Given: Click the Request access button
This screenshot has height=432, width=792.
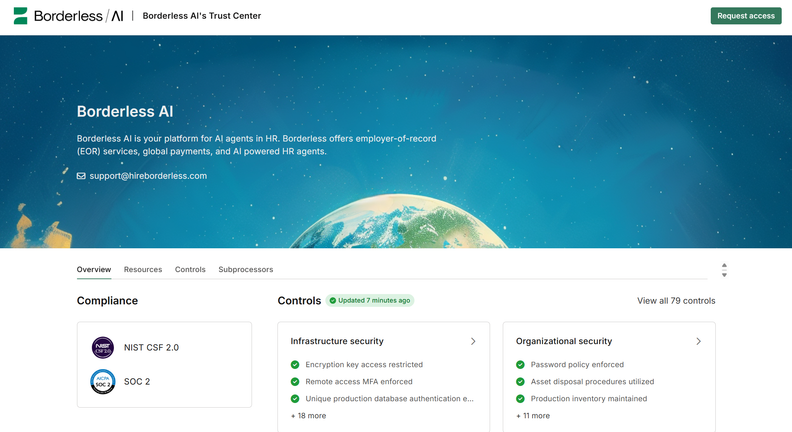Looking at the screenshot, I should [746, 16].
